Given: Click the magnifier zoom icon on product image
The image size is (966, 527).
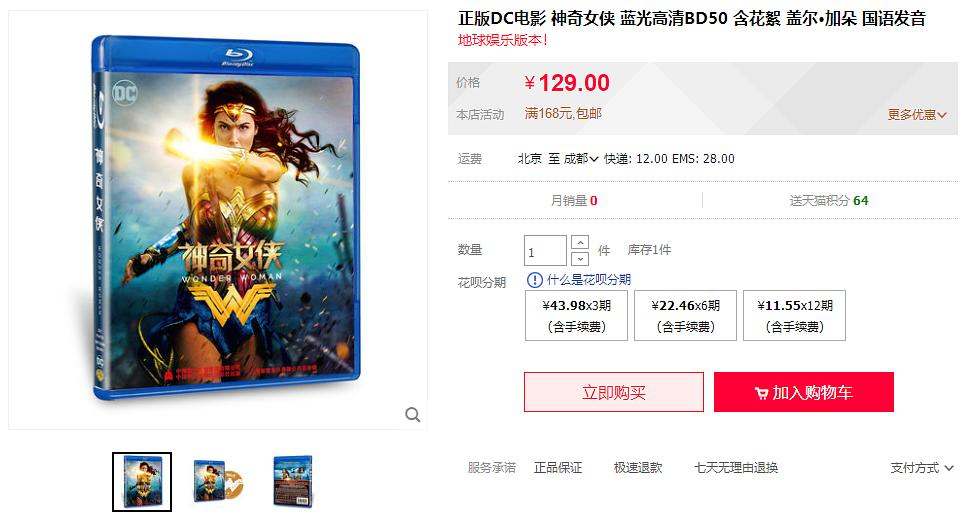Looking at the screenshot, I should 413,415.
